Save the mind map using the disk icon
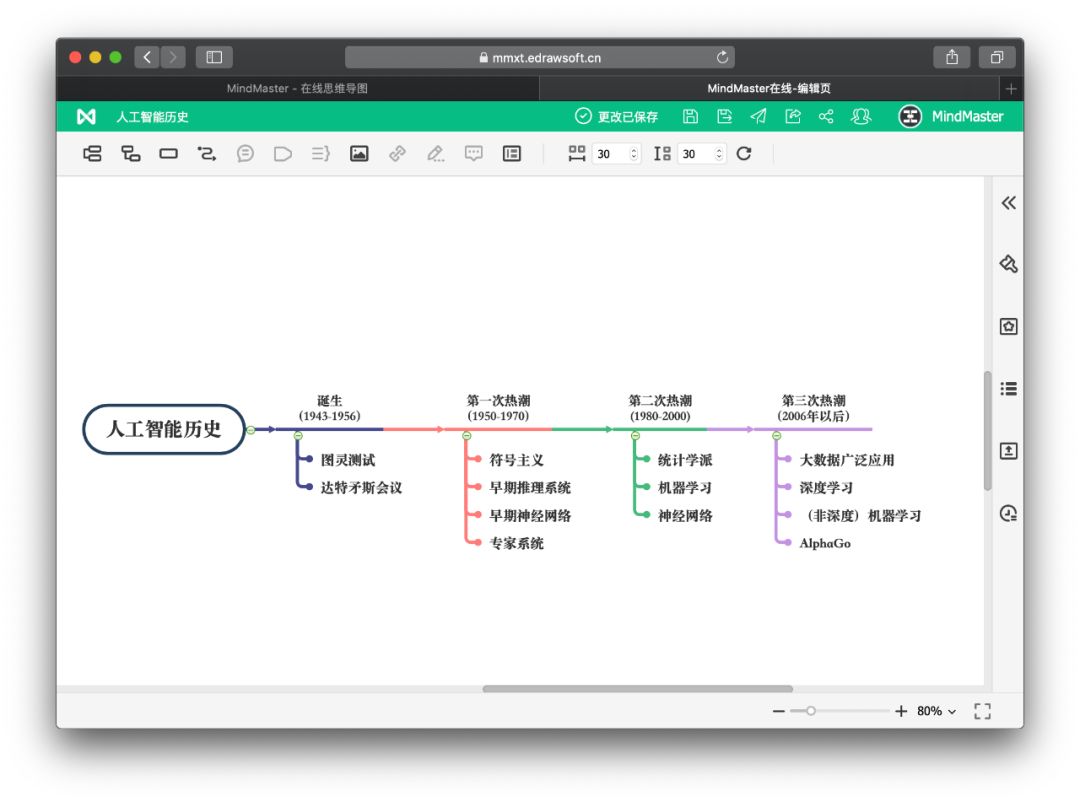Image resolution: width=1080 pixels, height=802 pixels. tap(690, 116)
